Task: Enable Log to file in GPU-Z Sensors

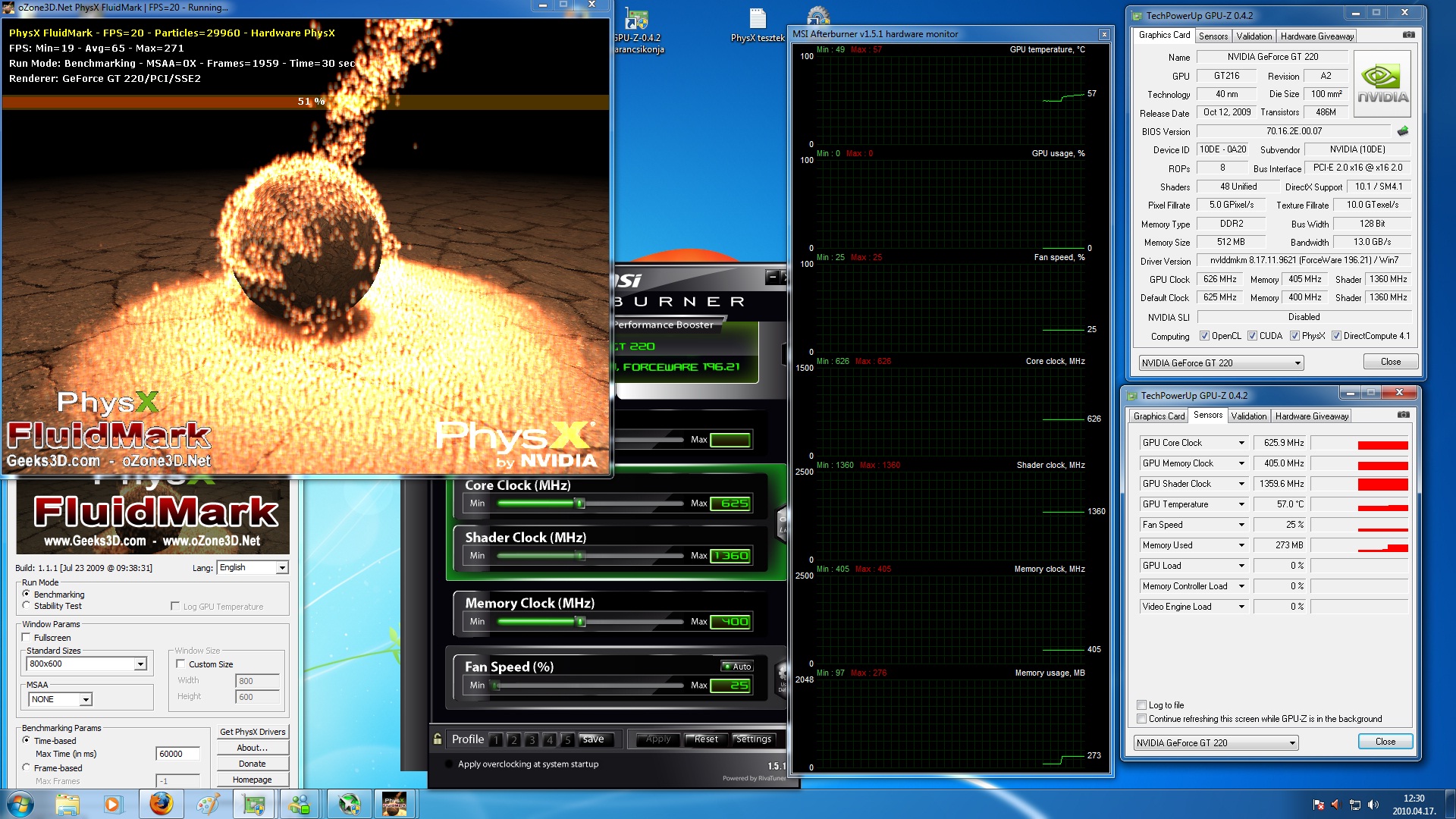Action: pyautogui.click(x=1142, y=705)
